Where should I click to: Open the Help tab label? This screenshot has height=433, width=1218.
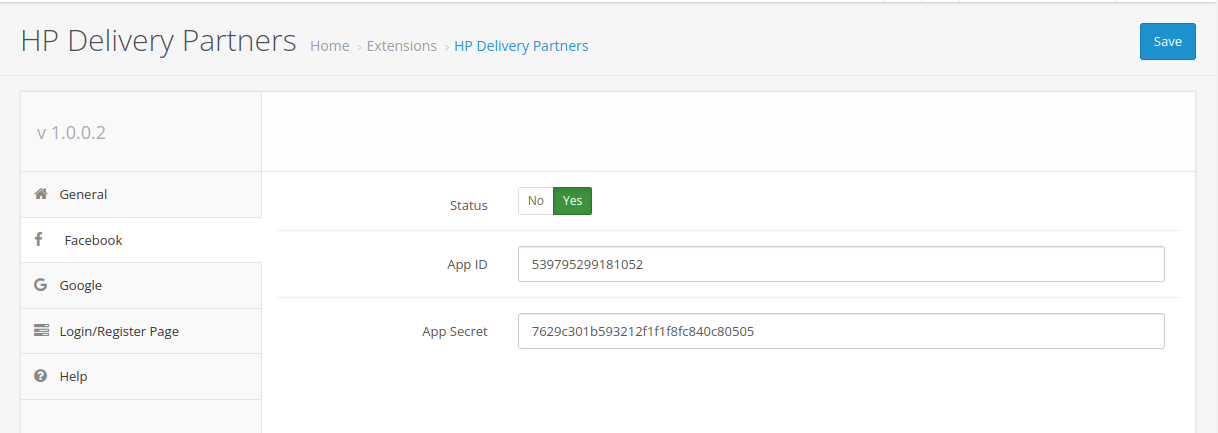click(73, 376)
